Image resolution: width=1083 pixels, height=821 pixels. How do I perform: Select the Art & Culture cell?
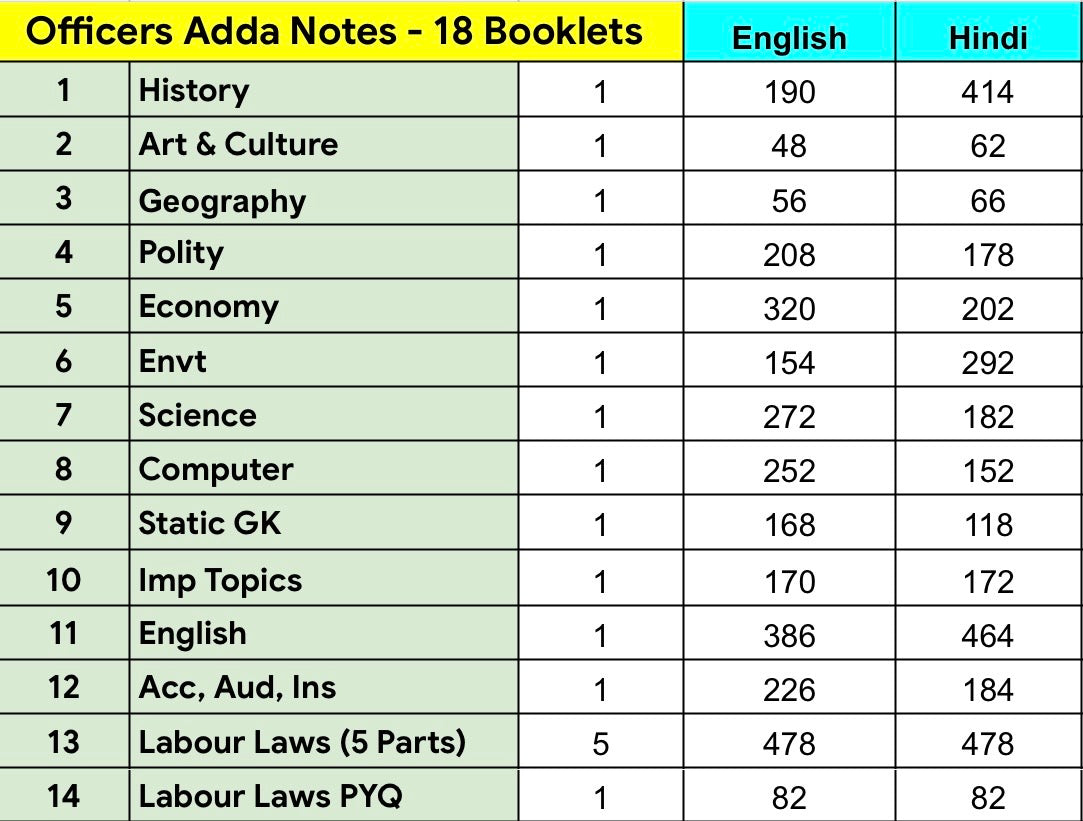pyautogui.click(x=238, y=145)
